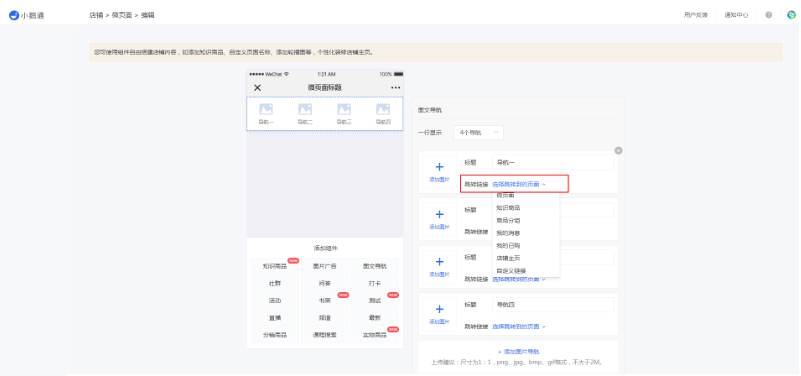Open 用户反馈 in the top bar
This screenshot has height=376, width=801.
pyautogui.click(x=696, y=15)
